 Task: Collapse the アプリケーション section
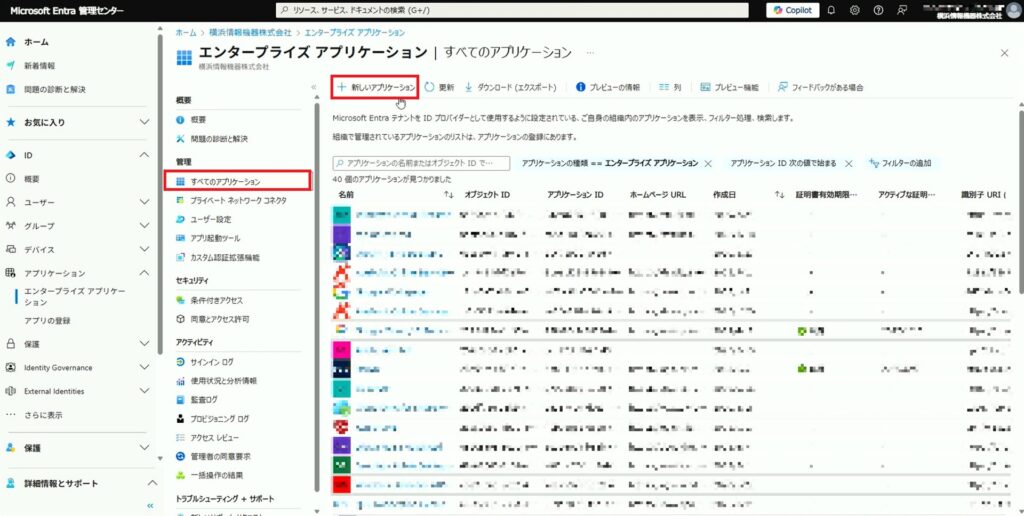point(144,273)
